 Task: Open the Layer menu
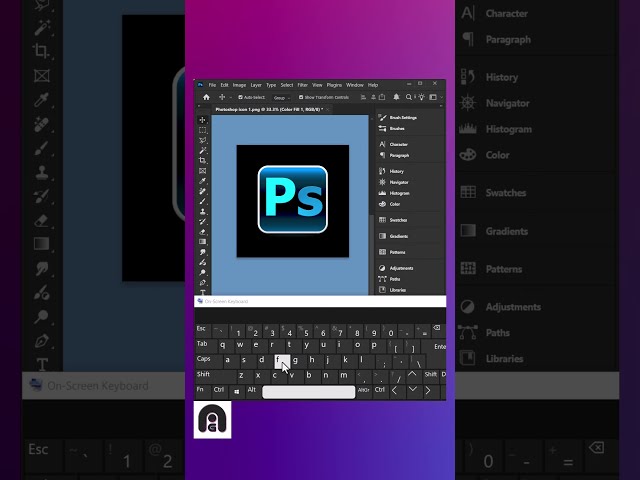(x=256, y=85)
